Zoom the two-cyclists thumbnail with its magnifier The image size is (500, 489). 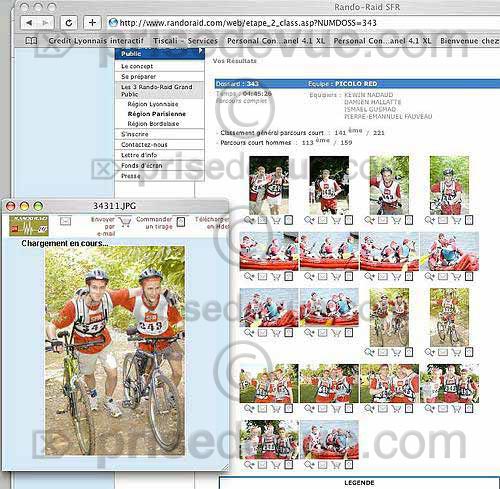[x=369, y=352]
